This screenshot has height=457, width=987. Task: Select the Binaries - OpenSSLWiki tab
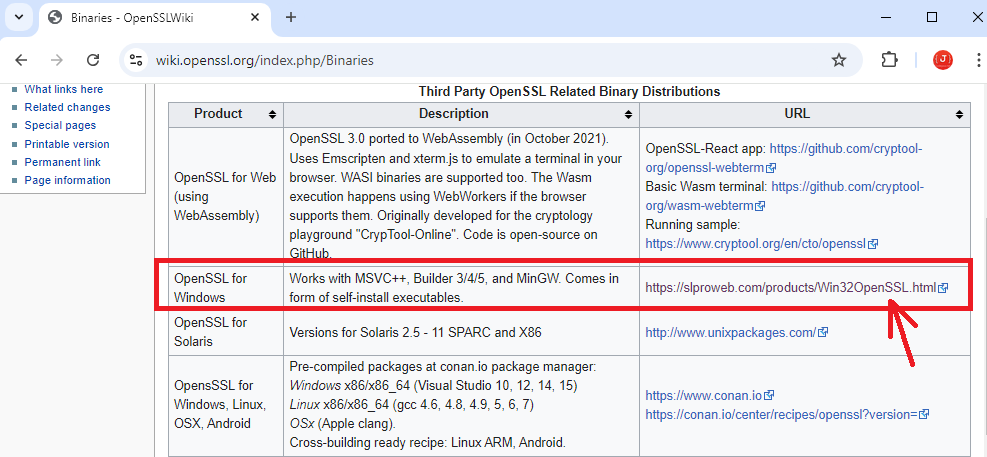(x=154, y=18)
